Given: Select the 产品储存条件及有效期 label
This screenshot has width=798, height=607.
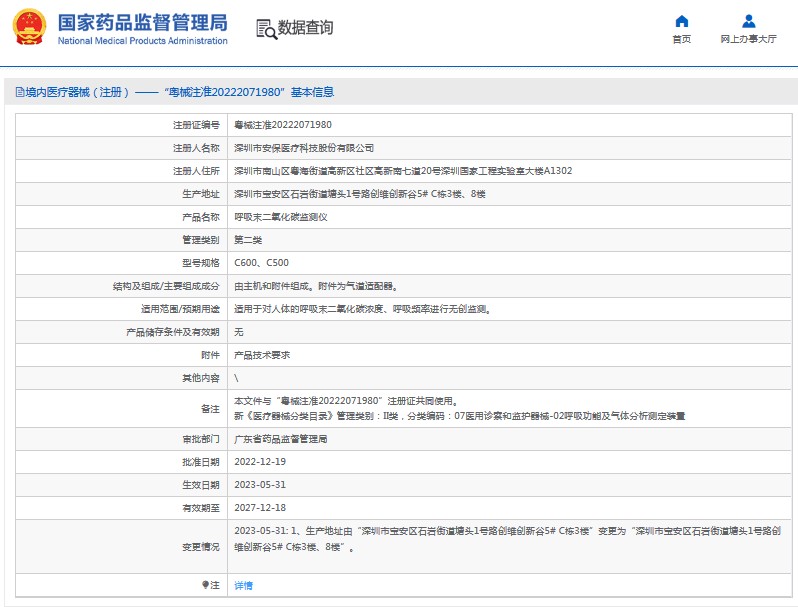Looking at the screenshot, I should [x=173, y=332].
